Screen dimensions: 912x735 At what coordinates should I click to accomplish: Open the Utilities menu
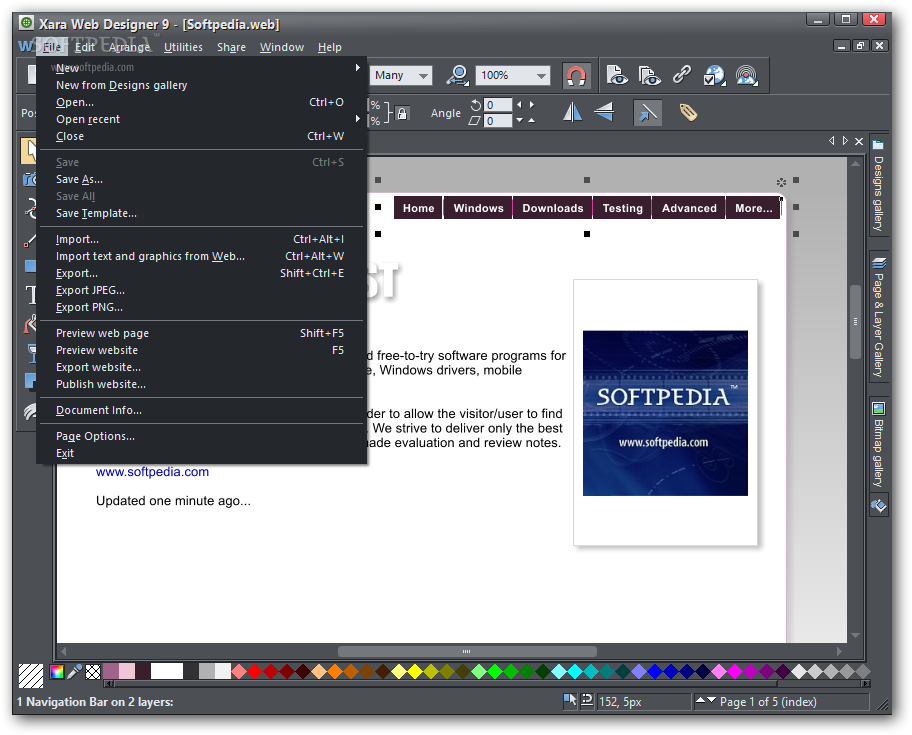[x=183, y=47]
